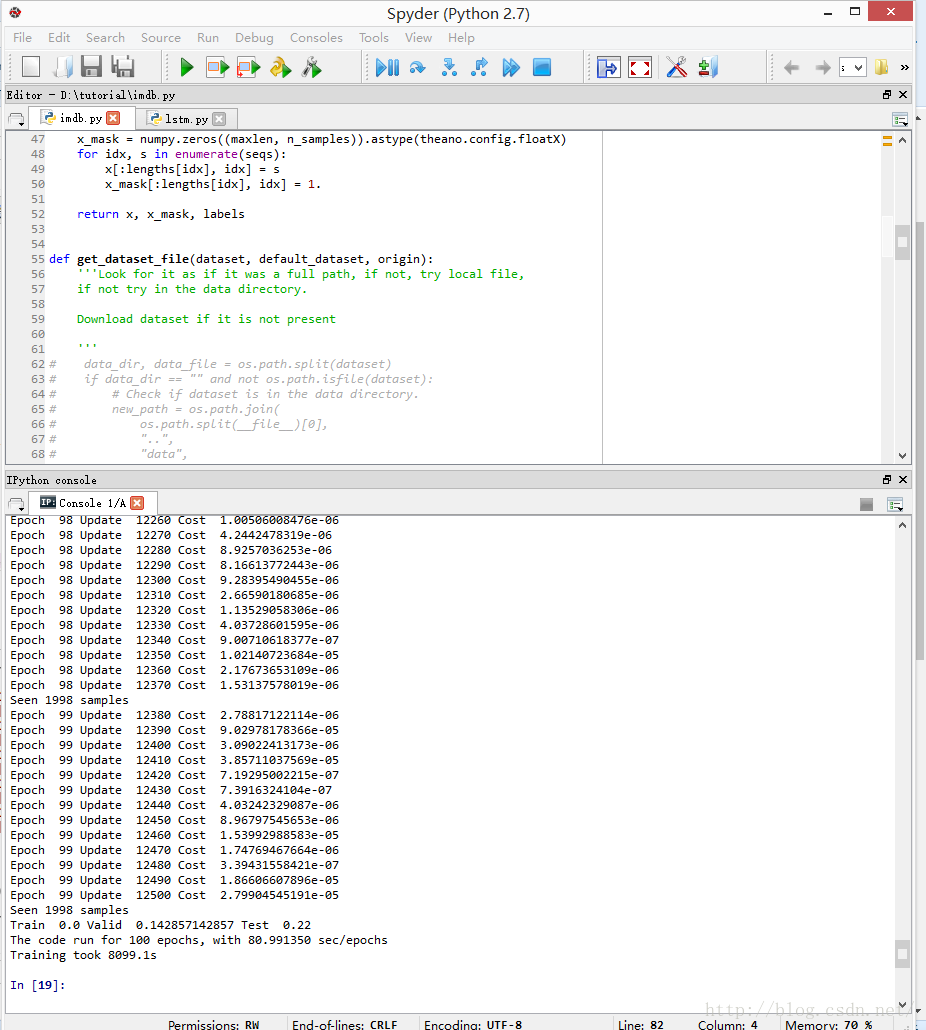Image resolution: width=926 pixels, height=1030 pixels.
Task: Open Preferences with the tools icon
Action: pyautogui.click(x=676, y=67)
